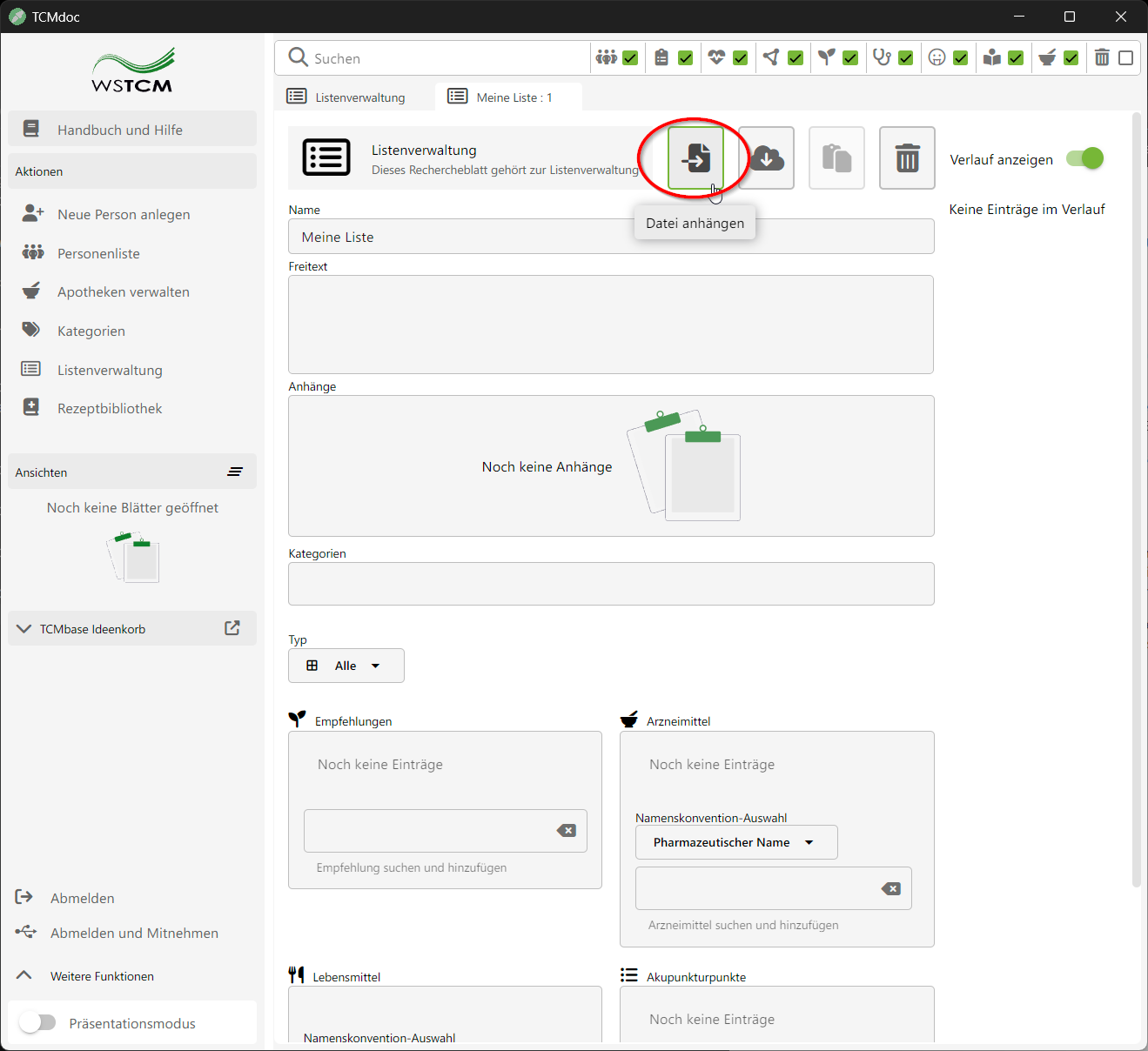Viewport: 1148px width, 1051px height.
Task: Select the stethoscope filter icon in the search bar
Action: (x=881, y=57)
